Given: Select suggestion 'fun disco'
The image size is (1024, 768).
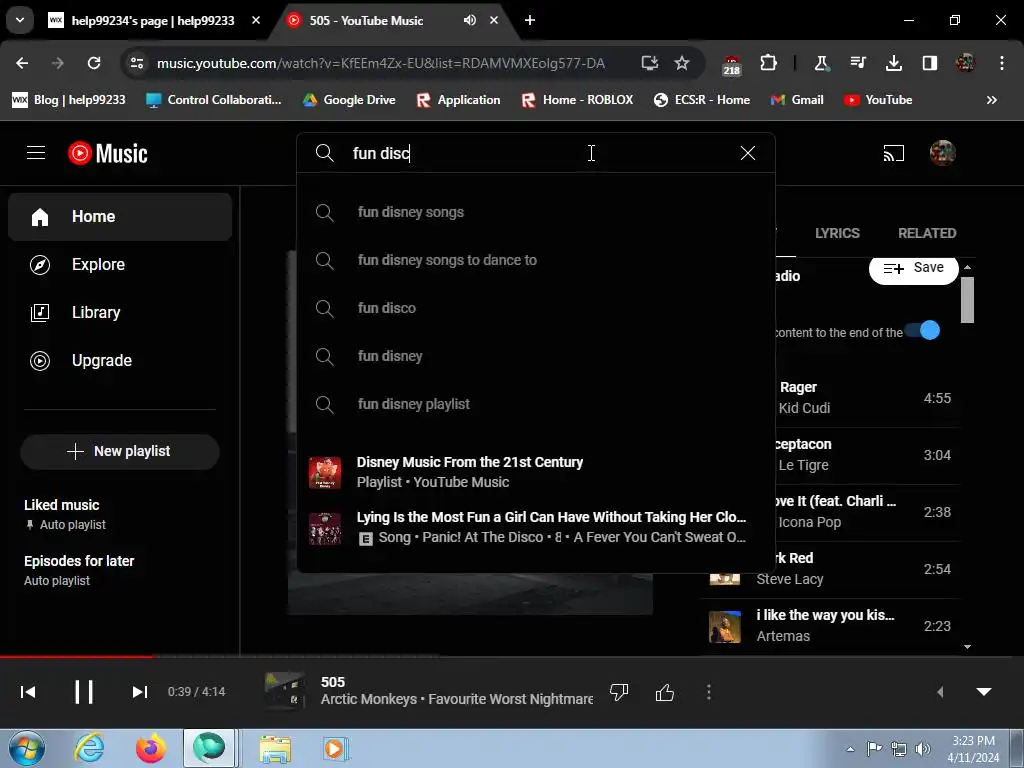Looking at the screenshot, I should [536, 308].
